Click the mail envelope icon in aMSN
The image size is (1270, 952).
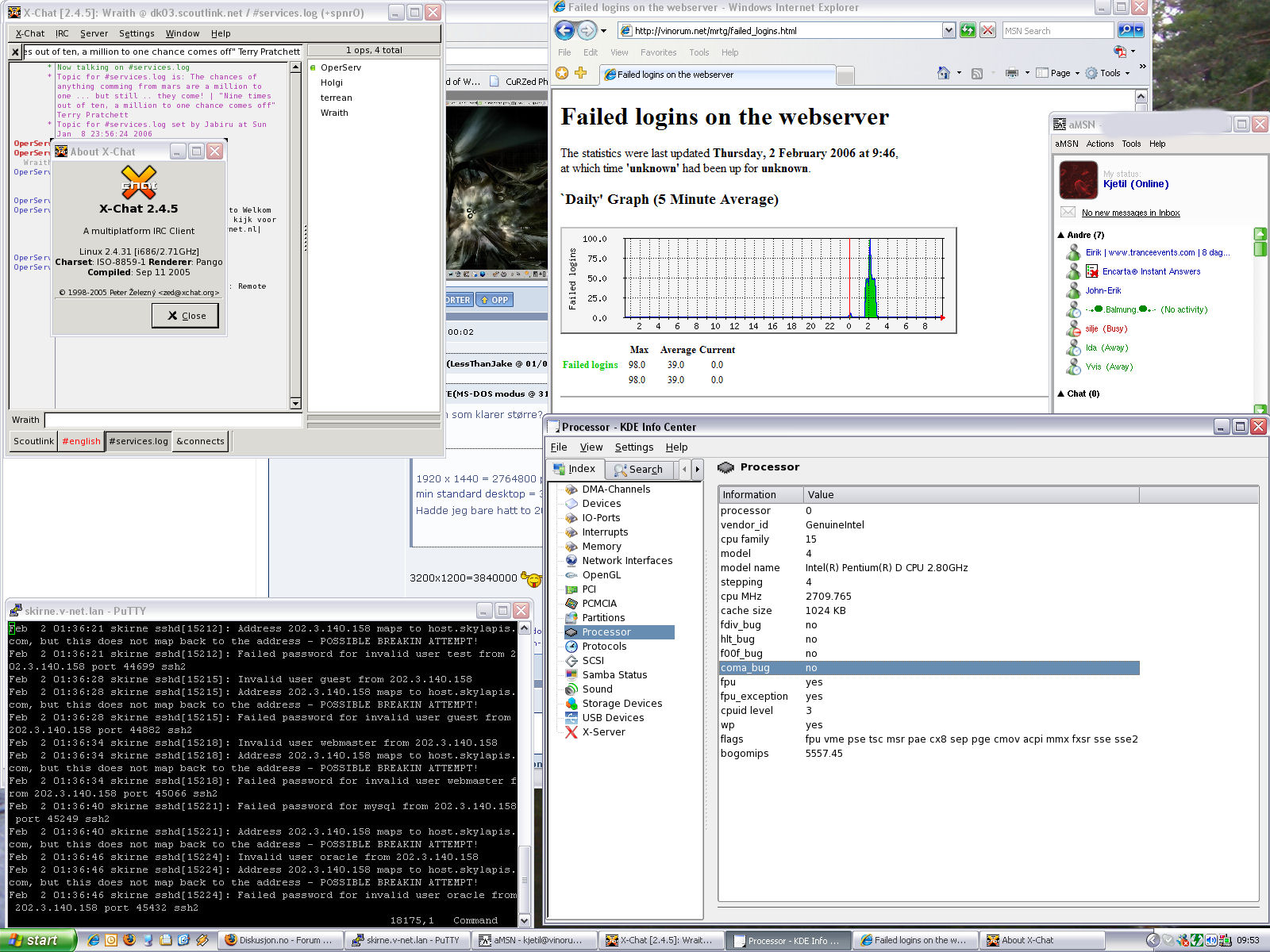point(1068,212)
